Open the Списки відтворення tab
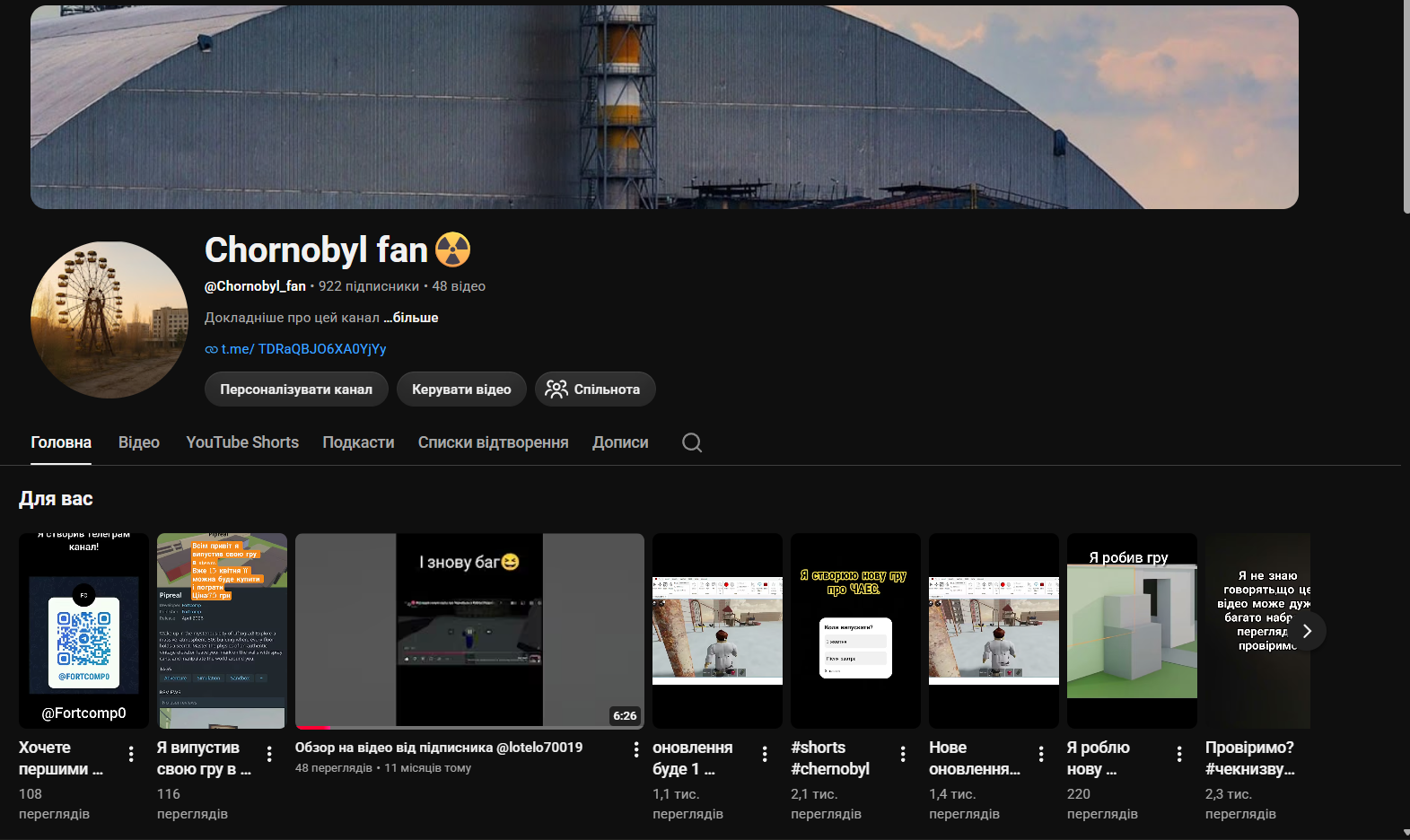Viewport: 1410px width, 840px height. 493,442
